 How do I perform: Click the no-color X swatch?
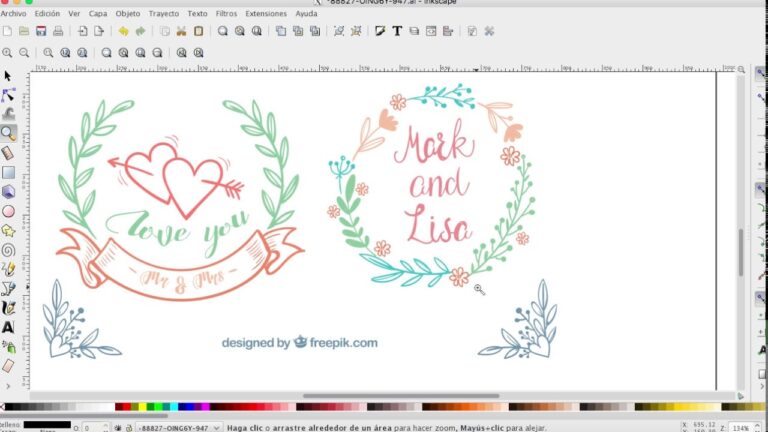[2, 407]
